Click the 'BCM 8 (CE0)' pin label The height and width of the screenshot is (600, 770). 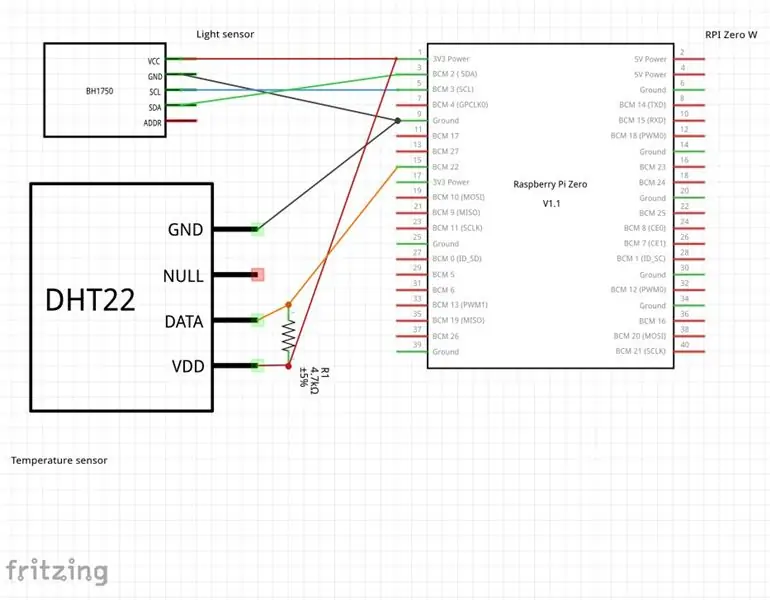click(x=645, y=228)
